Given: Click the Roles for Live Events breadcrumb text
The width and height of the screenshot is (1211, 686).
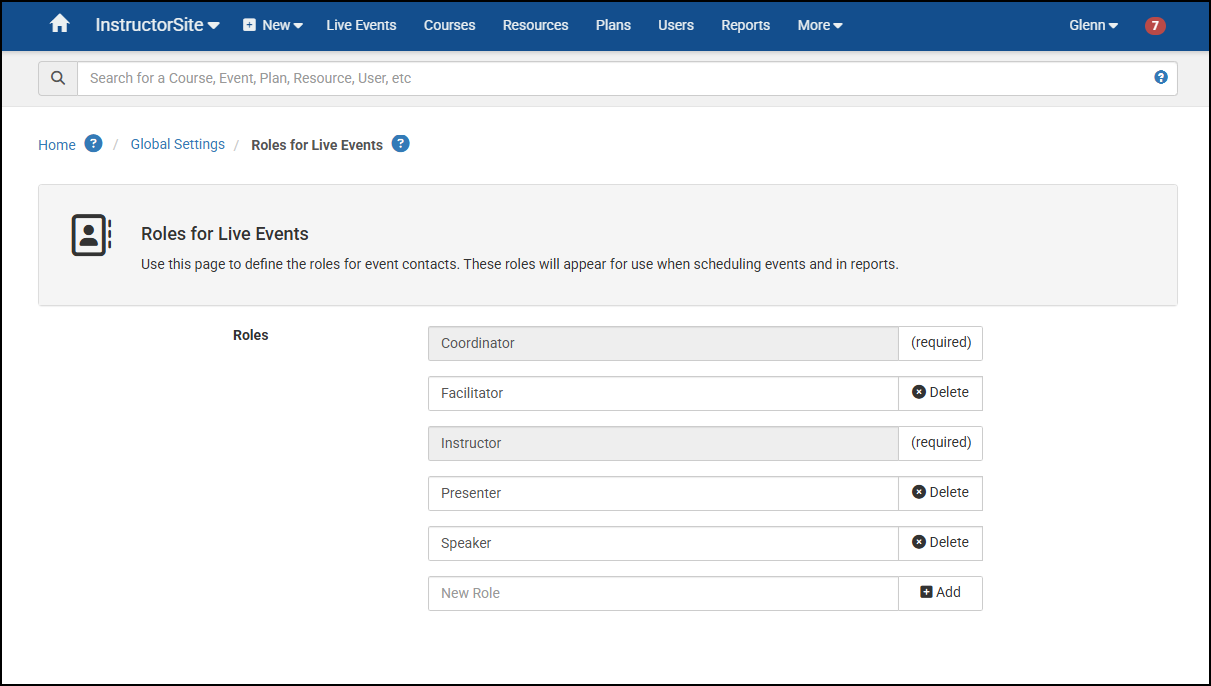Looking at the screenshot, I should 317,145.
